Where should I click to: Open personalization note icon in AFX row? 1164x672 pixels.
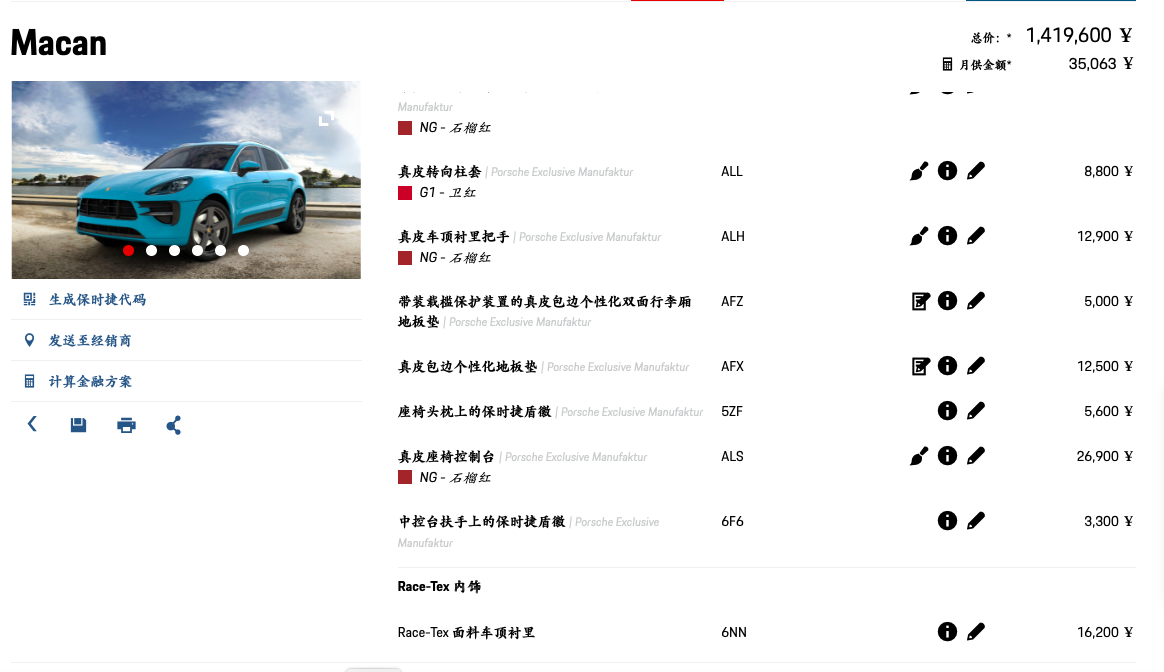point(921,366)
